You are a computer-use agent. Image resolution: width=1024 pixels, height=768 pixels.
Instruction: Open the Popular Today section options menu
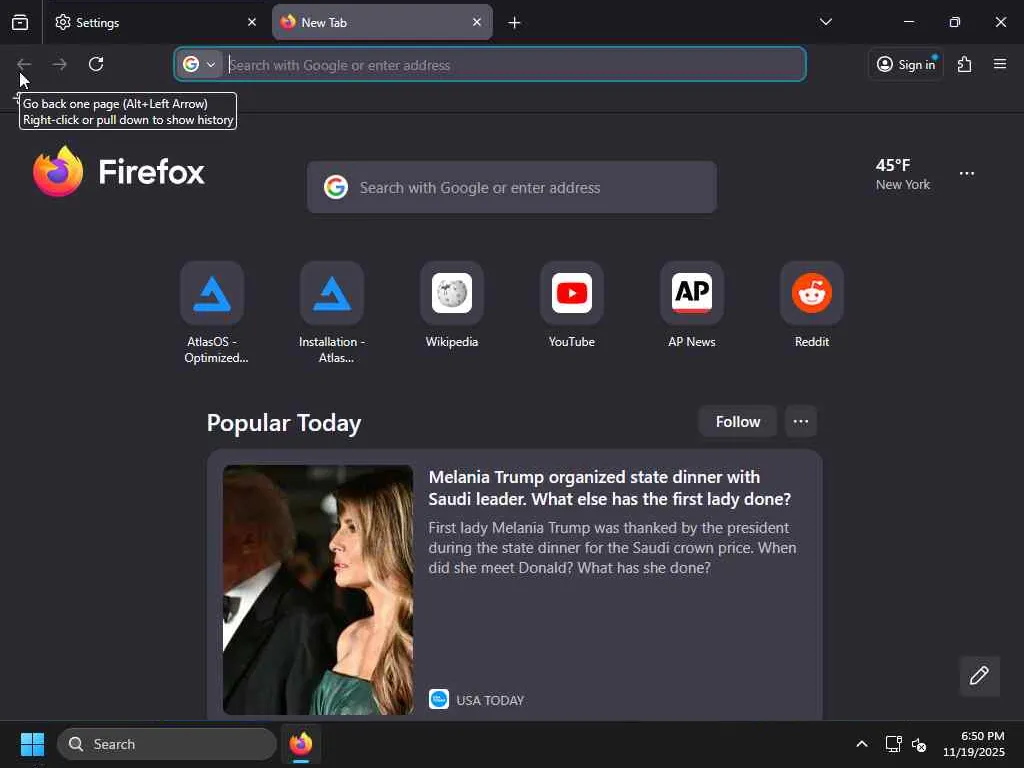point(801,422)
